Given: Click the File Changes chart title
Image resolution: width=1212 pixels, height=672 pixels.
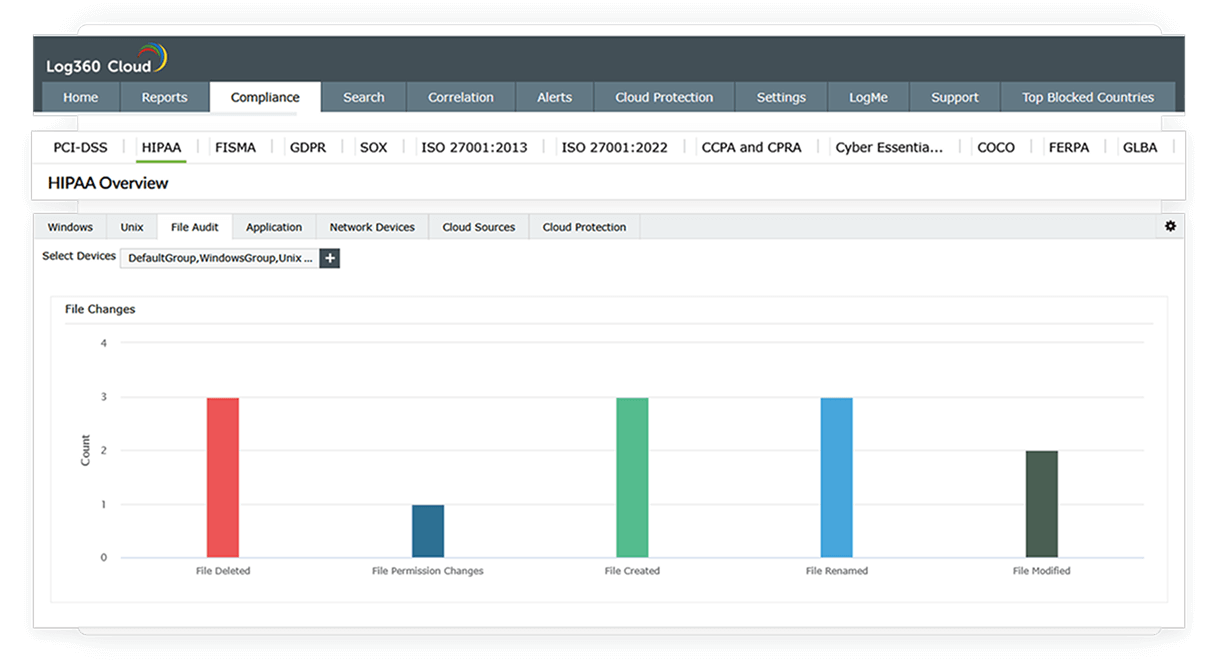Looking at the screenshot, I should coord(100,309).
